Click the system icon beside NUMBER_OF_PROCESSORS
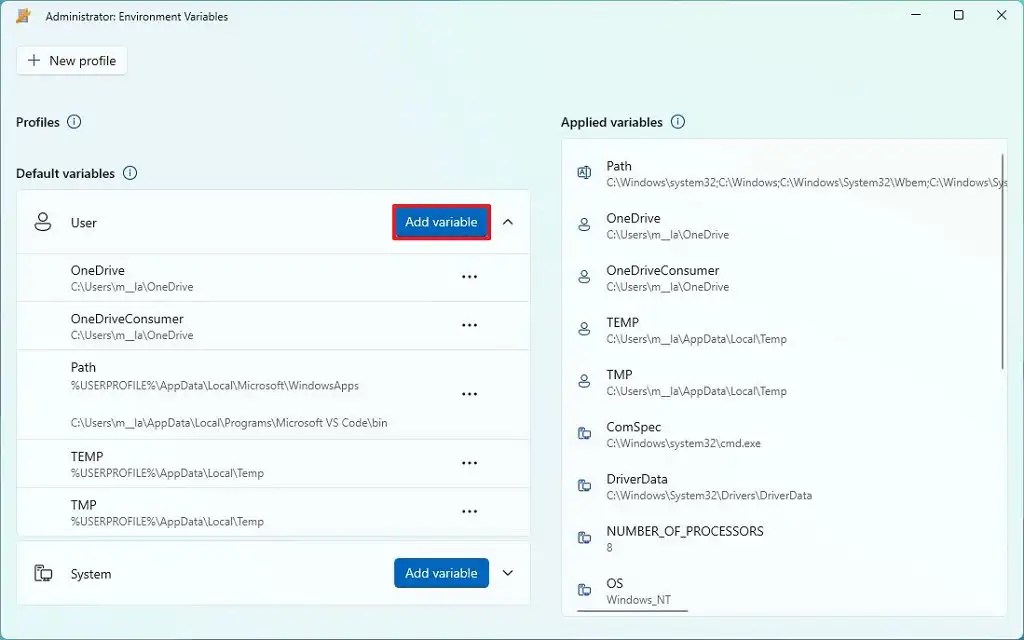This screenshot has width=1024, height=640. pyautogui.click(x=584, y=538)
